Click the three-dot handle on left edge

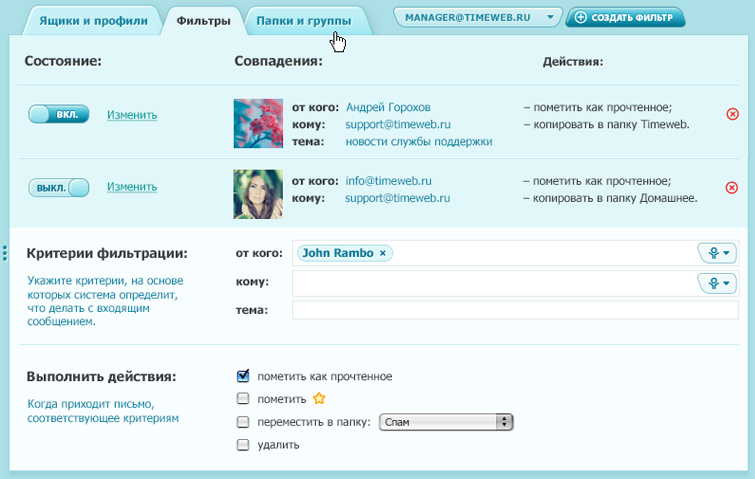click(5, 253)
